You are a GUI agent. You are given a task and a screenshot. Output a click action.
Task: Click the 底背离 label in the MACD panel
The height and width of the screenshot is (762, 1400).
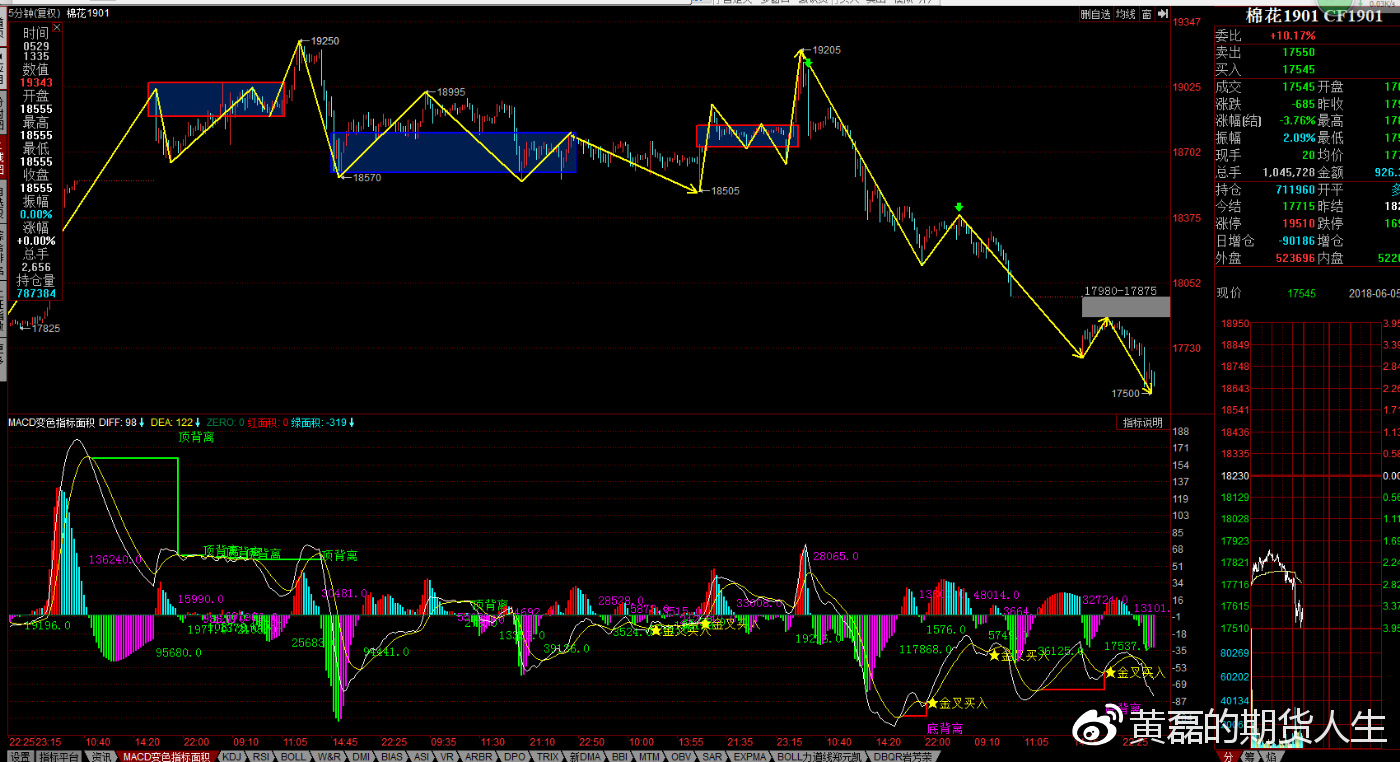click(945, 729)
